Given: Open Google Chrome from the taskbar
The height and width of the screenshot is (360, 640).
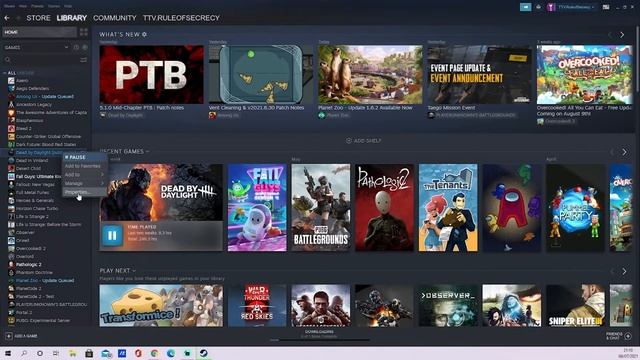Looking at the screenshot, I should [154, 353].
